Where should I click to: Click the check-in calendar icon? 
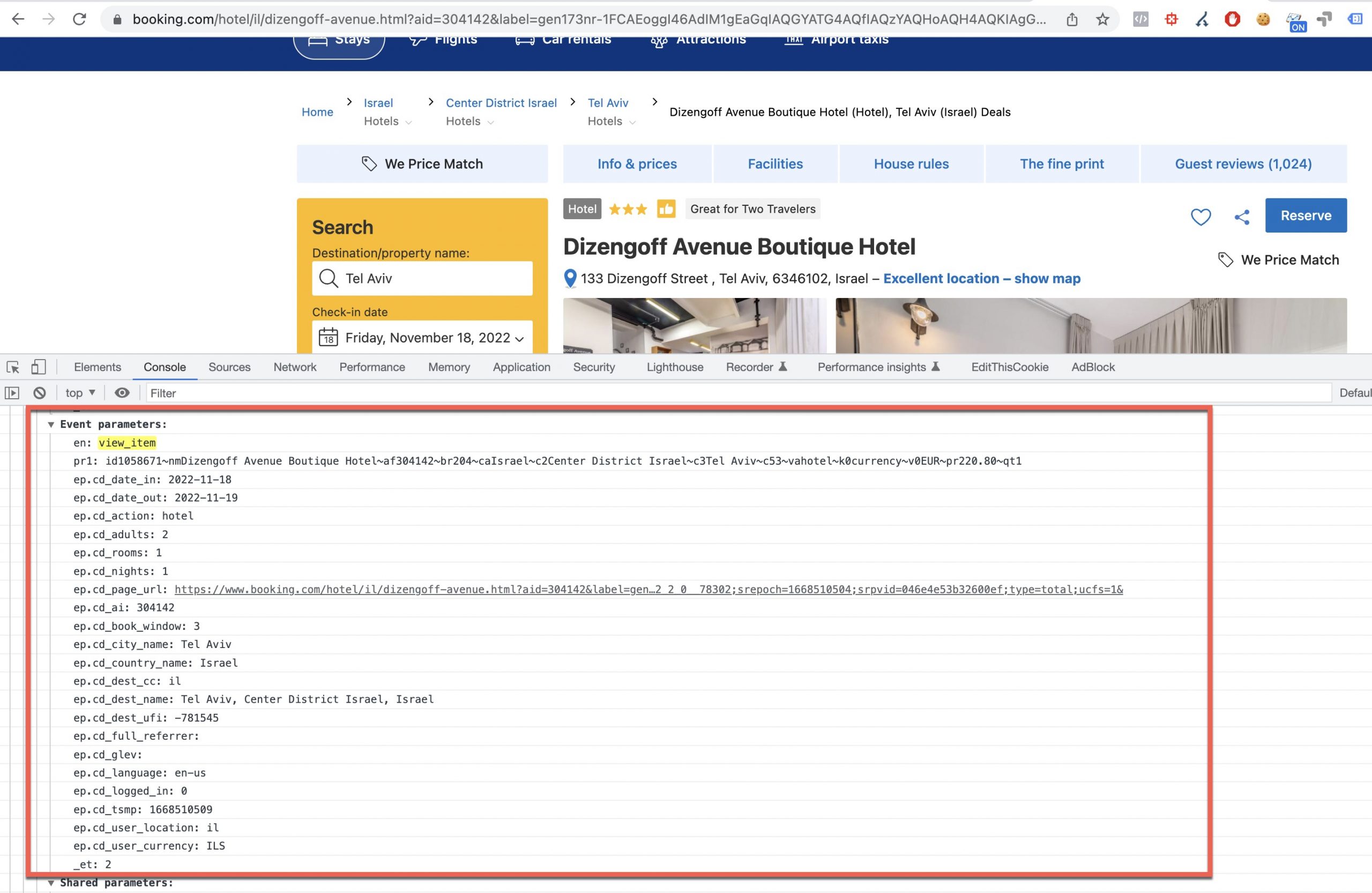pos(328,337)
